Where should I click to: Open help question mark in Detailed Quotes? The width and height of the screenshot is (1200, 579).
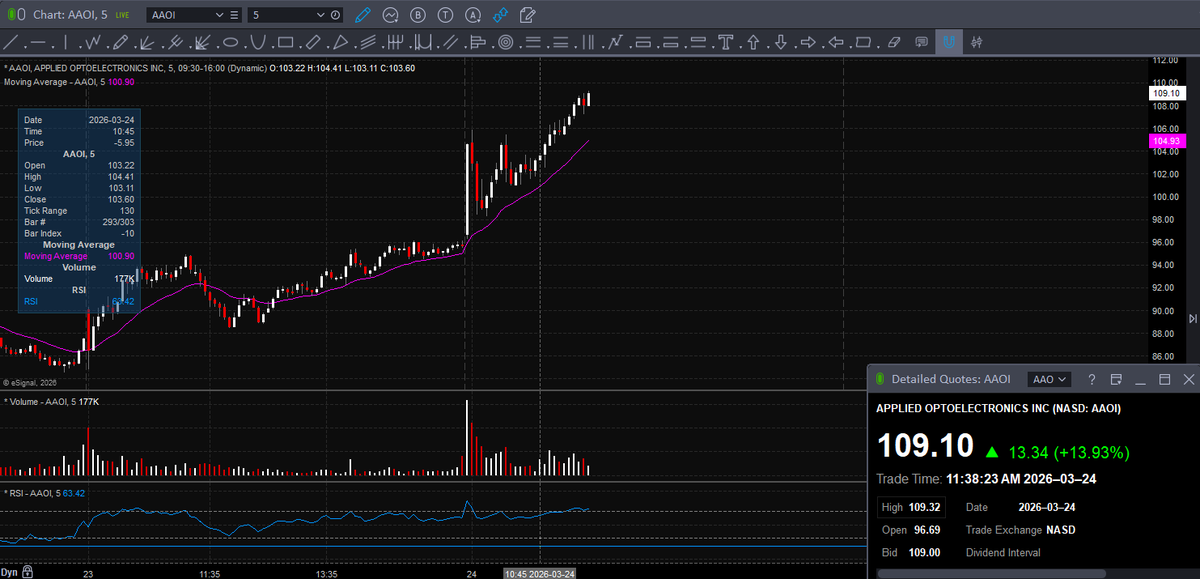[x=1091, y=379]
